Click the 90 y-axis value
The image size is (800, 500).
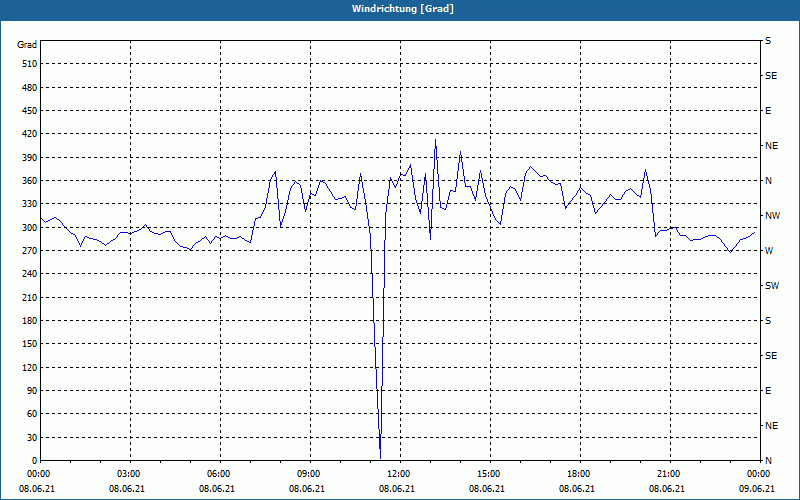pyautogui.click(x=32, y=391)
